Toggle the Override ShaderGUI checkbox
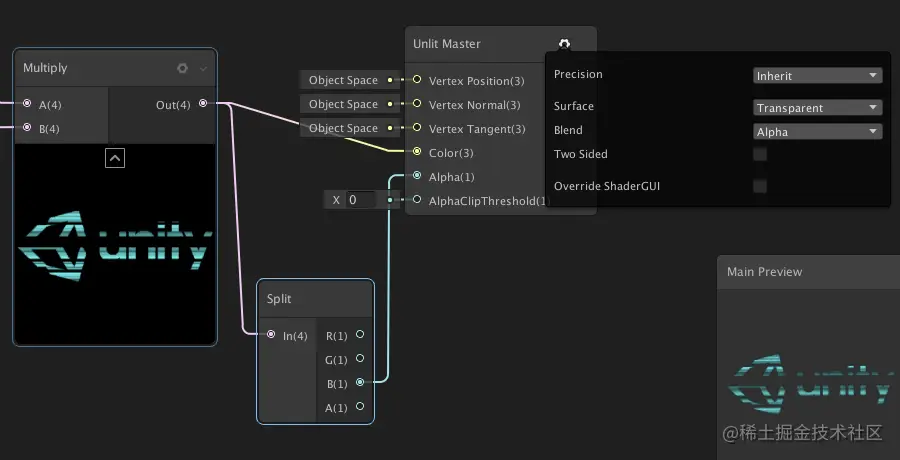 [760, 186]
